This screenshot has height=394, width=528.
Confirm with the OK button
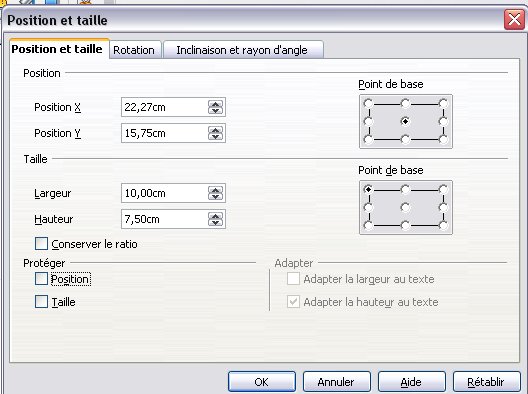coord(262,382)
